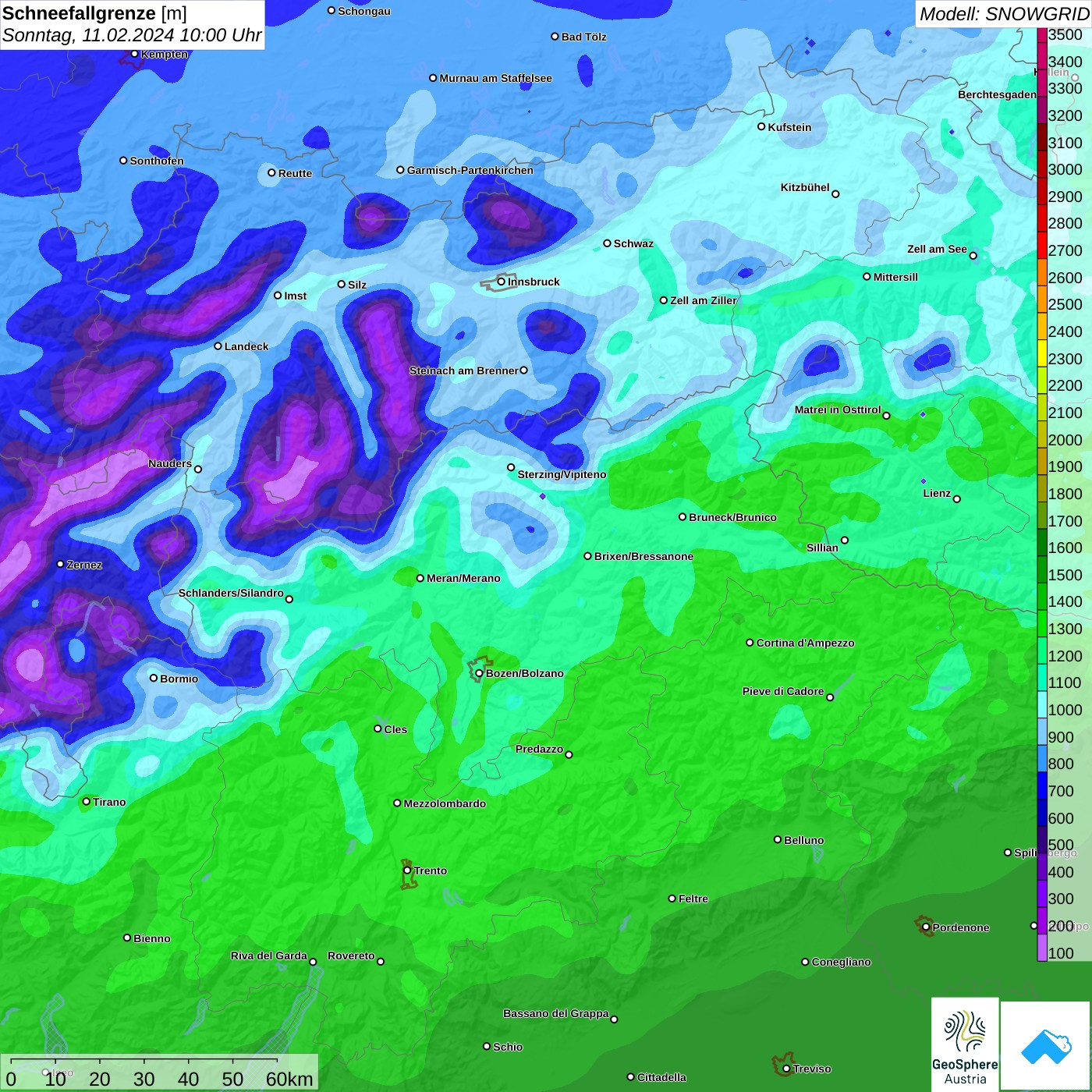Pick the yellow 2300 m legend color
Image resolution: width=1092 pixels, height=1092 pixels.
tap(1042, 353)
